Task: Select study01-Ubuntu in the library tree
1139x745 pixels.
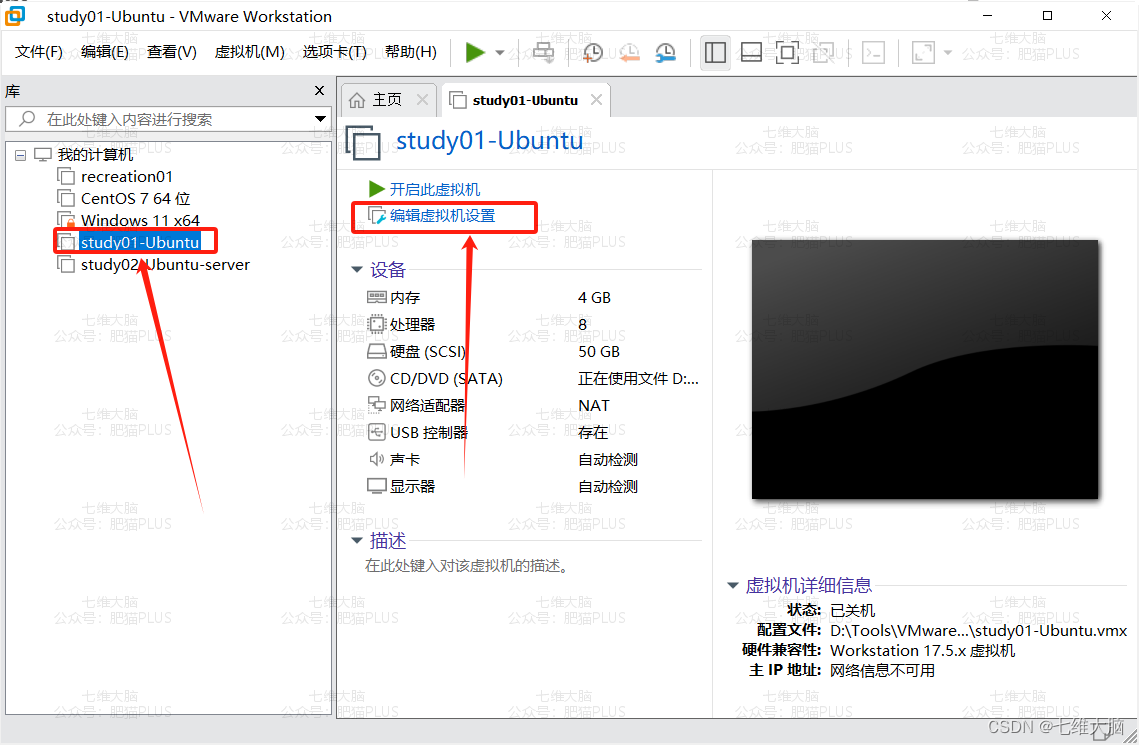Action: (x=139, y=242)
